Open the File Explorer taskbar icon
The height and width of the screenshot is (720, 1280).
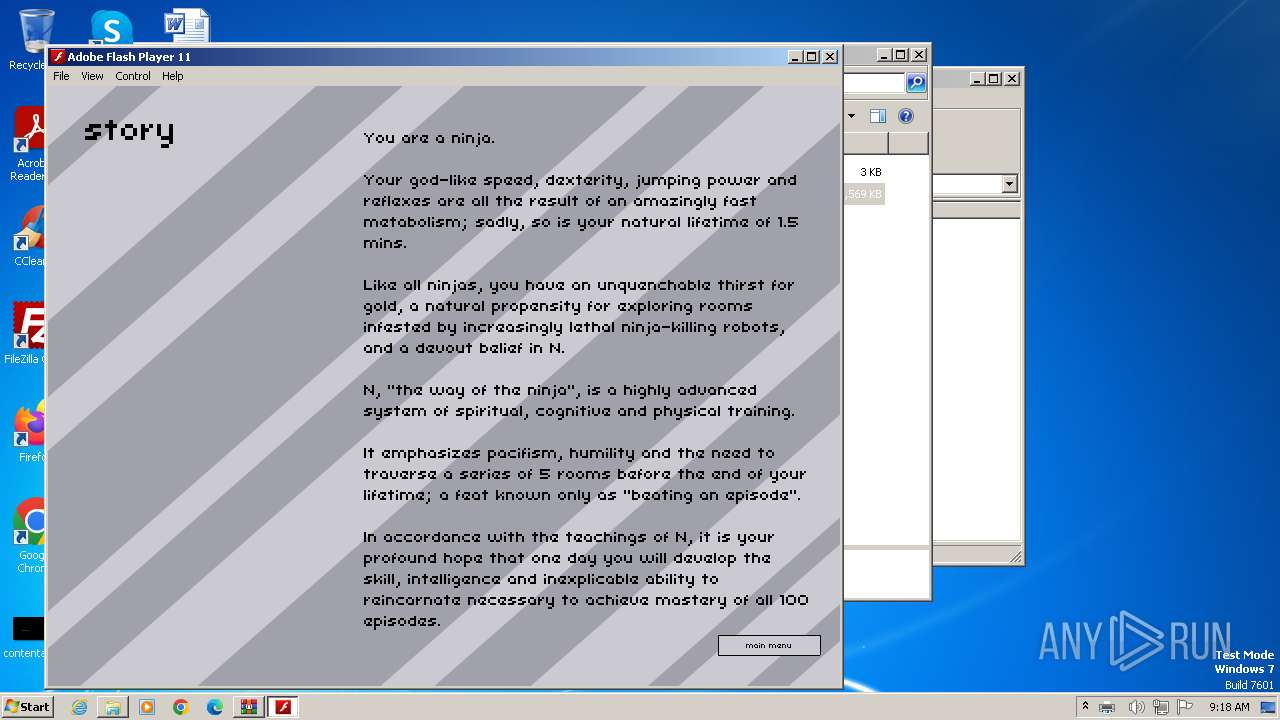(x=113, y=707)
